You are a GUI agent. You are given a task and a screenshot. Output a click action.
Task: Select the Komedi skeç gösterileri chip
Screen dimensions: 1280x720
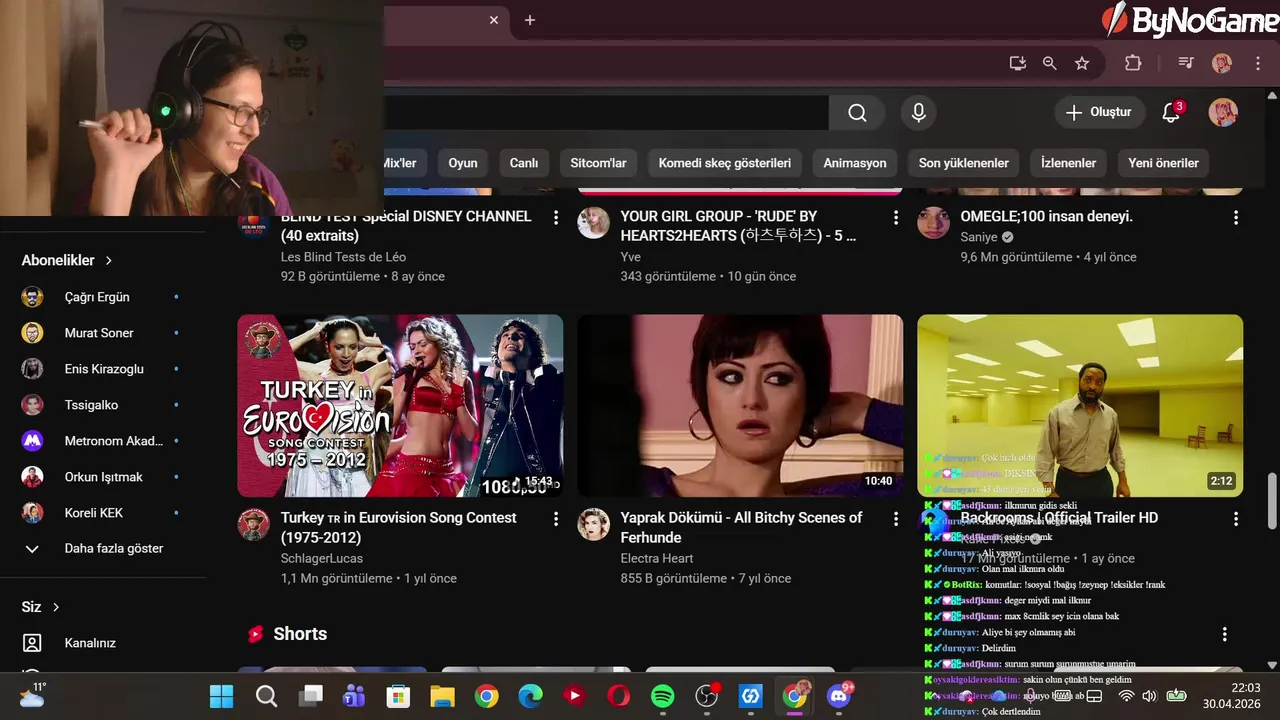(x=725, y=163)
